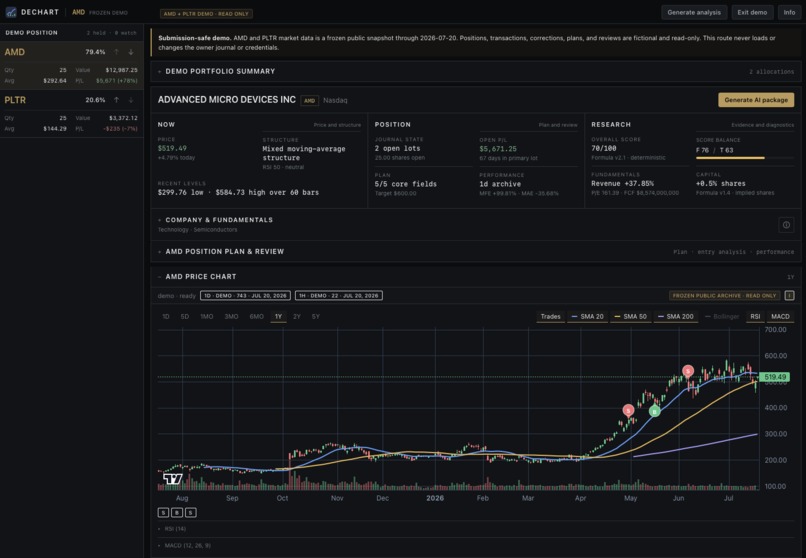Click the 1H Demo 22 dataset badge
Viewport: 806px width, 558px height.
tap(339, 295)
